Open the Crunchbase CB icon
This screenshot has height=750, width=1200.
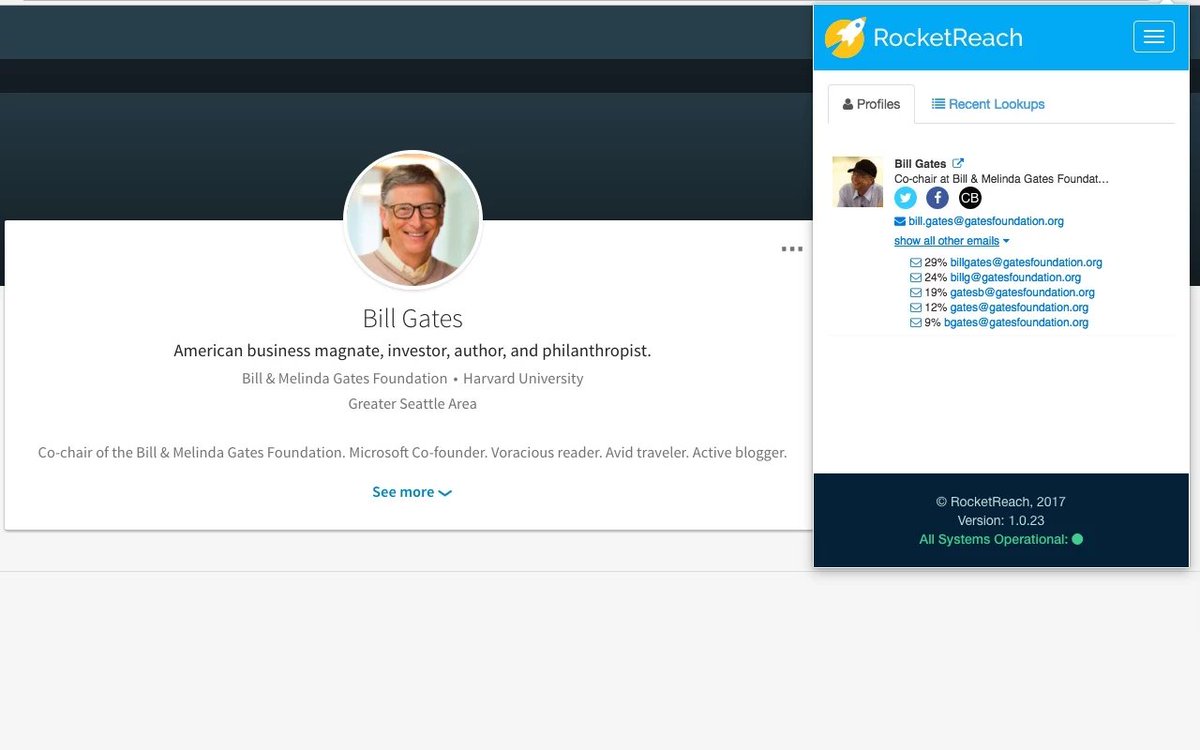click(970, 198)
